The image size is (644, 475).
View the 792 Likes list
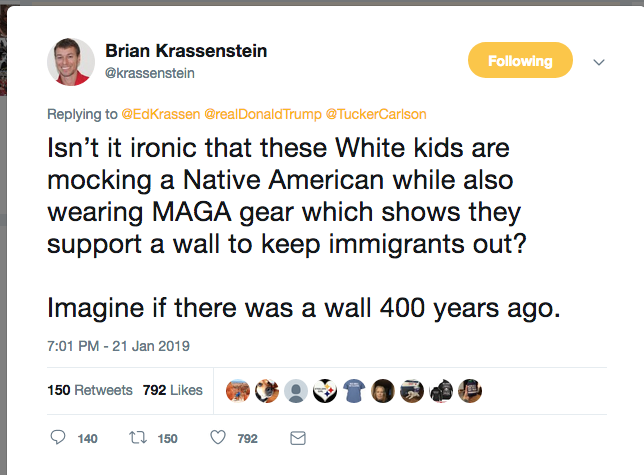(x=172, y=390)
